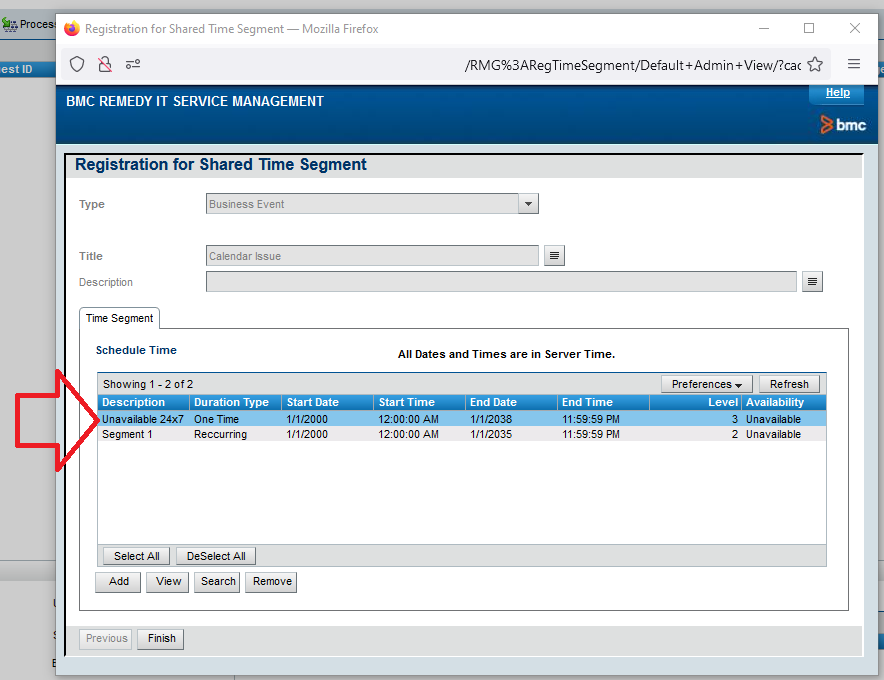884x680 pixels.
Task: Expand the Type dropdown arrow
Action: coord(528,204)
